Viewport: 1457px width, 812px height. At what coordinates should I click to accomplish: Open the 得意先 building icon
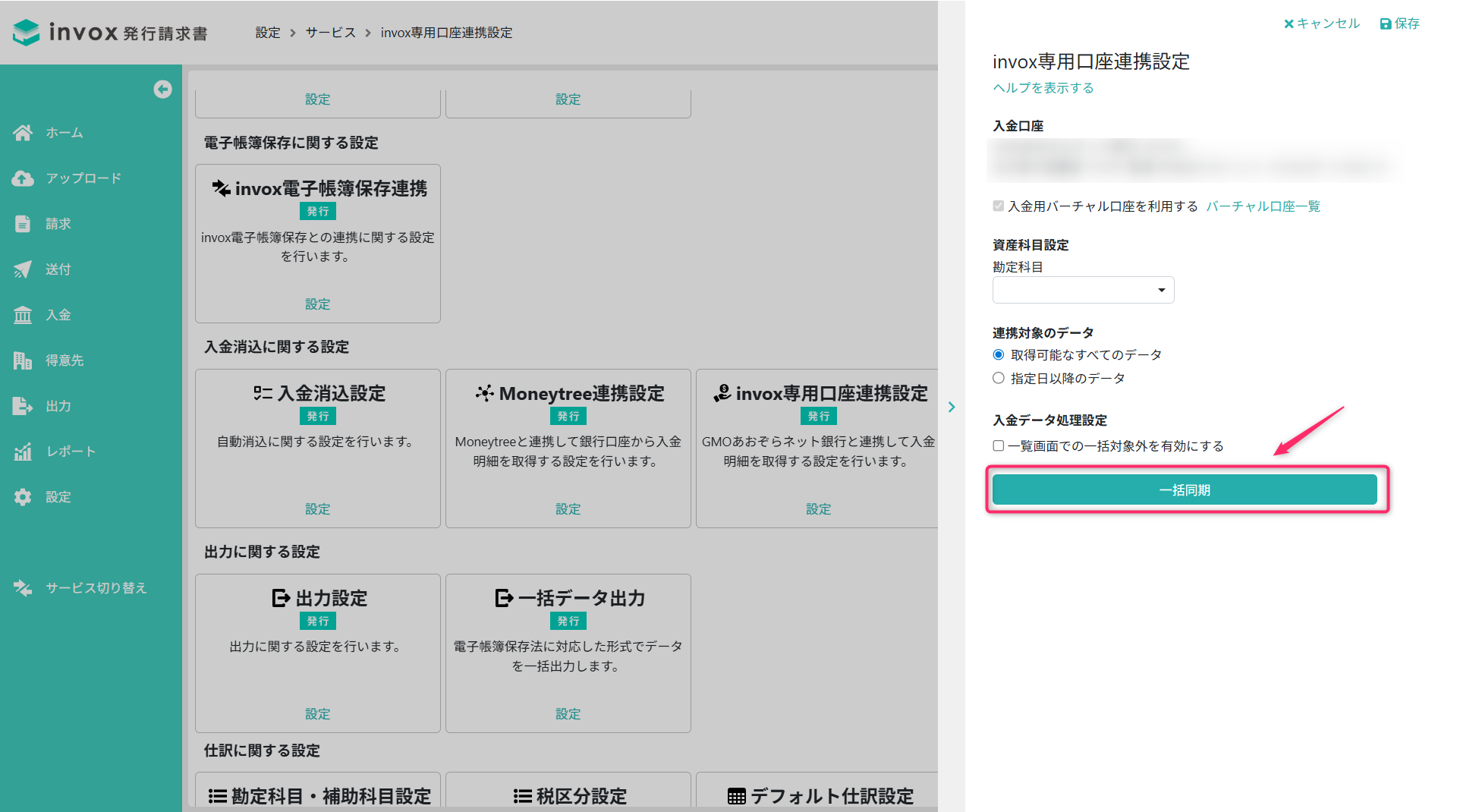point(23,360)
